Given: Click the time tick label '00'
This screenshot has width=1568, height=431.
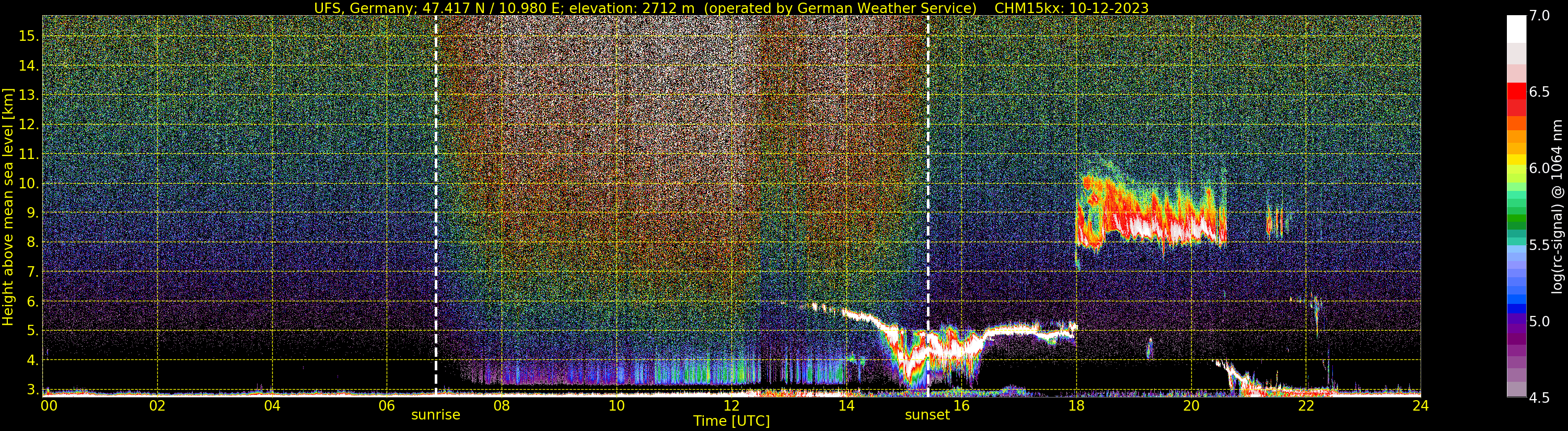Looking at the screenshot, I should pos(49,405).
